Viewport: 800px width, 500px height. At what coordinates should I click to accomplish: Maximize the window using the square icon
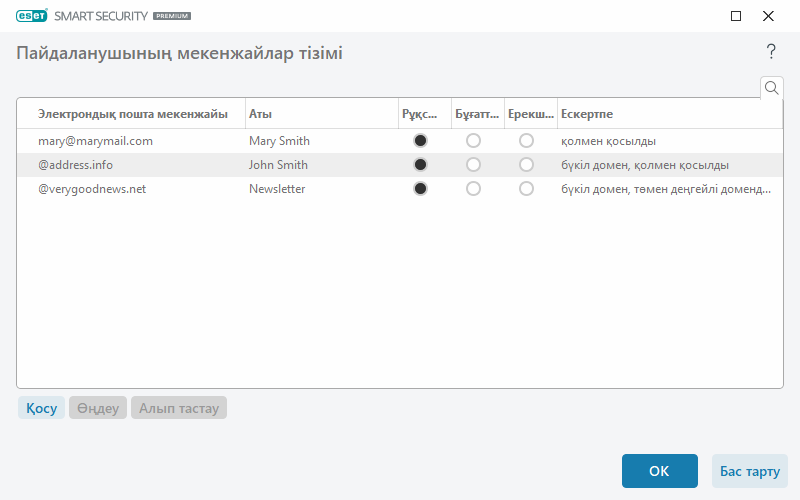(736, 16)
